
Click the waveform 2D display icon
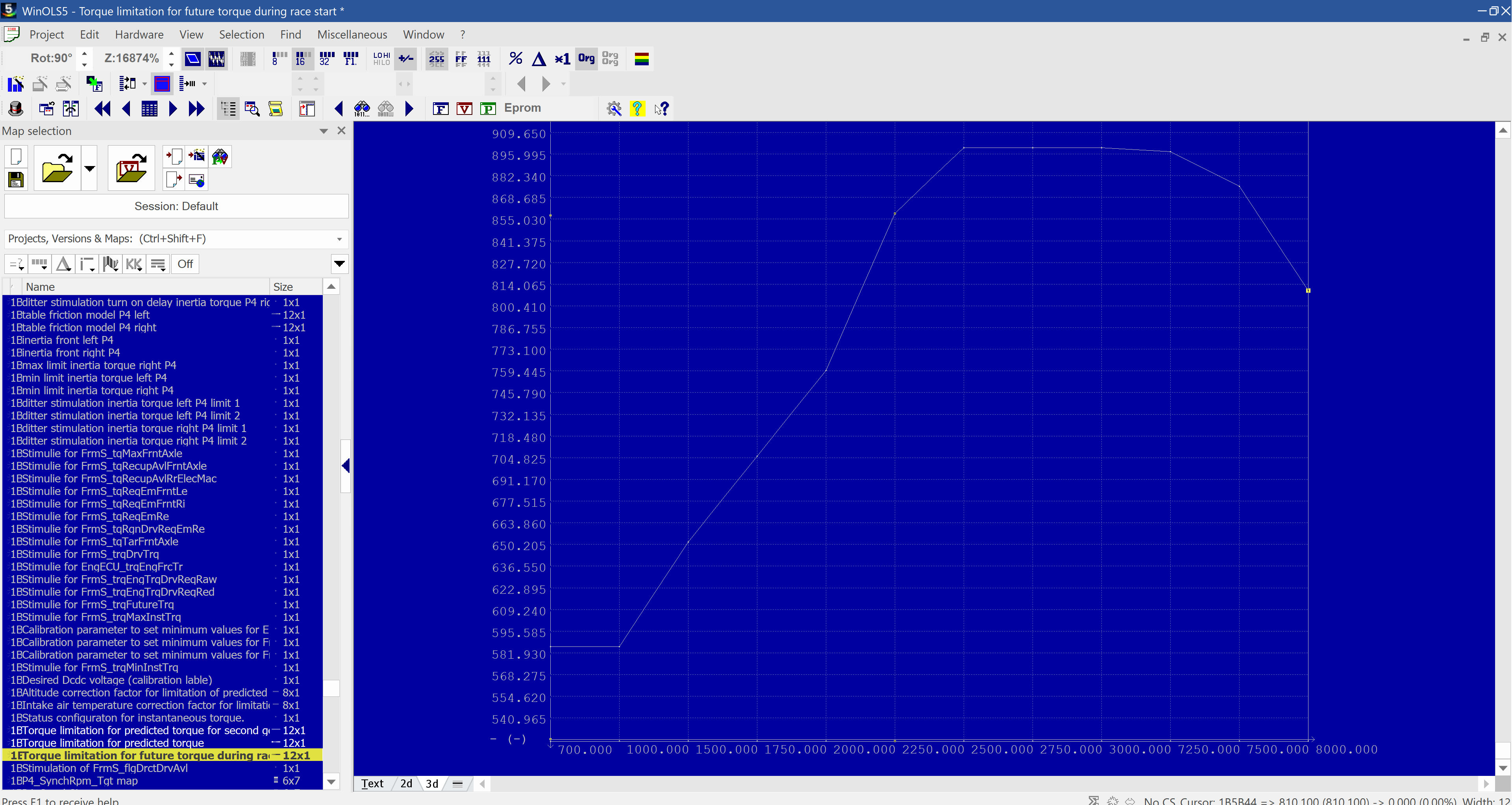217,59
